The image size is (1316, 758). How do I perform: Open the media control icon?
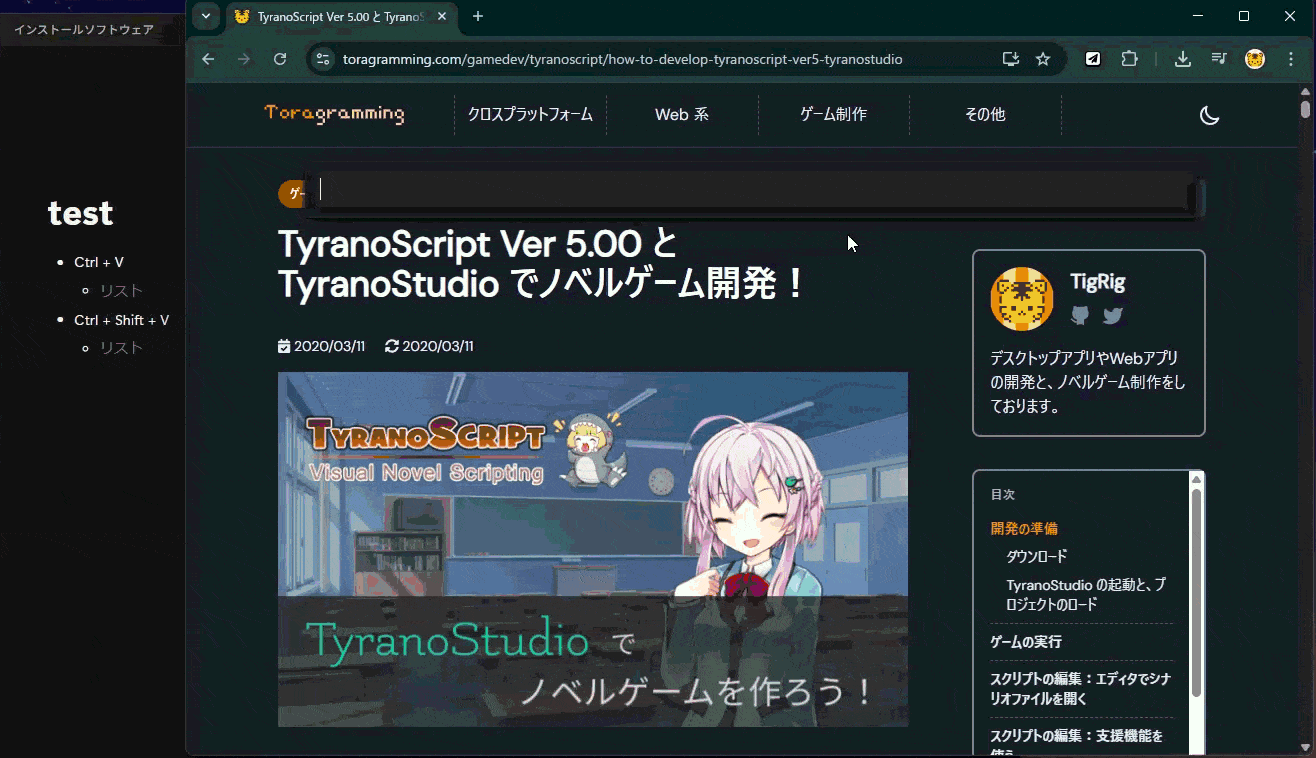[x=1219, y=59]
